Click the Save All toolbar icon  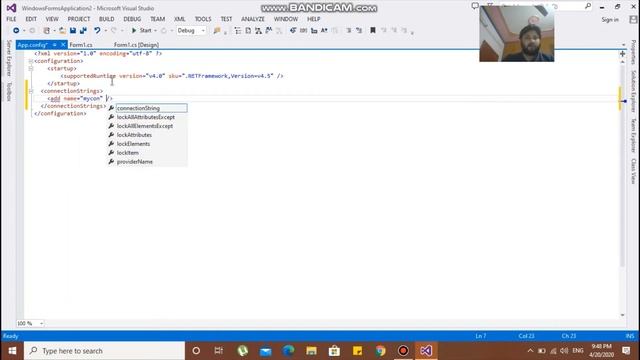coord(83,31)
